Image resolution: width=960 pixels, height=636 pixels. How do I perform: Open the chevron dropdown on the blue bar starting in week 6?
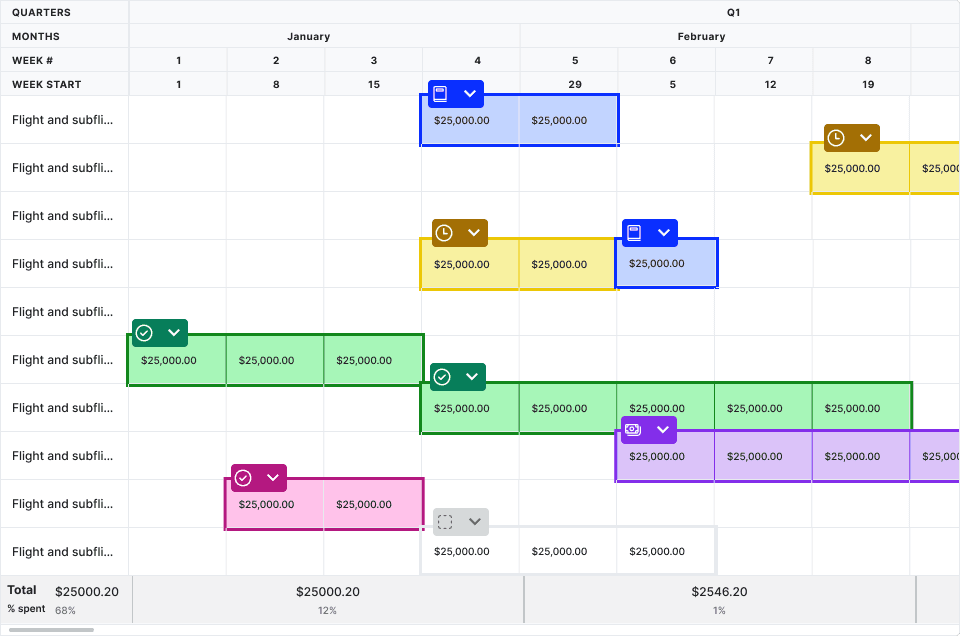pos(664,233)
